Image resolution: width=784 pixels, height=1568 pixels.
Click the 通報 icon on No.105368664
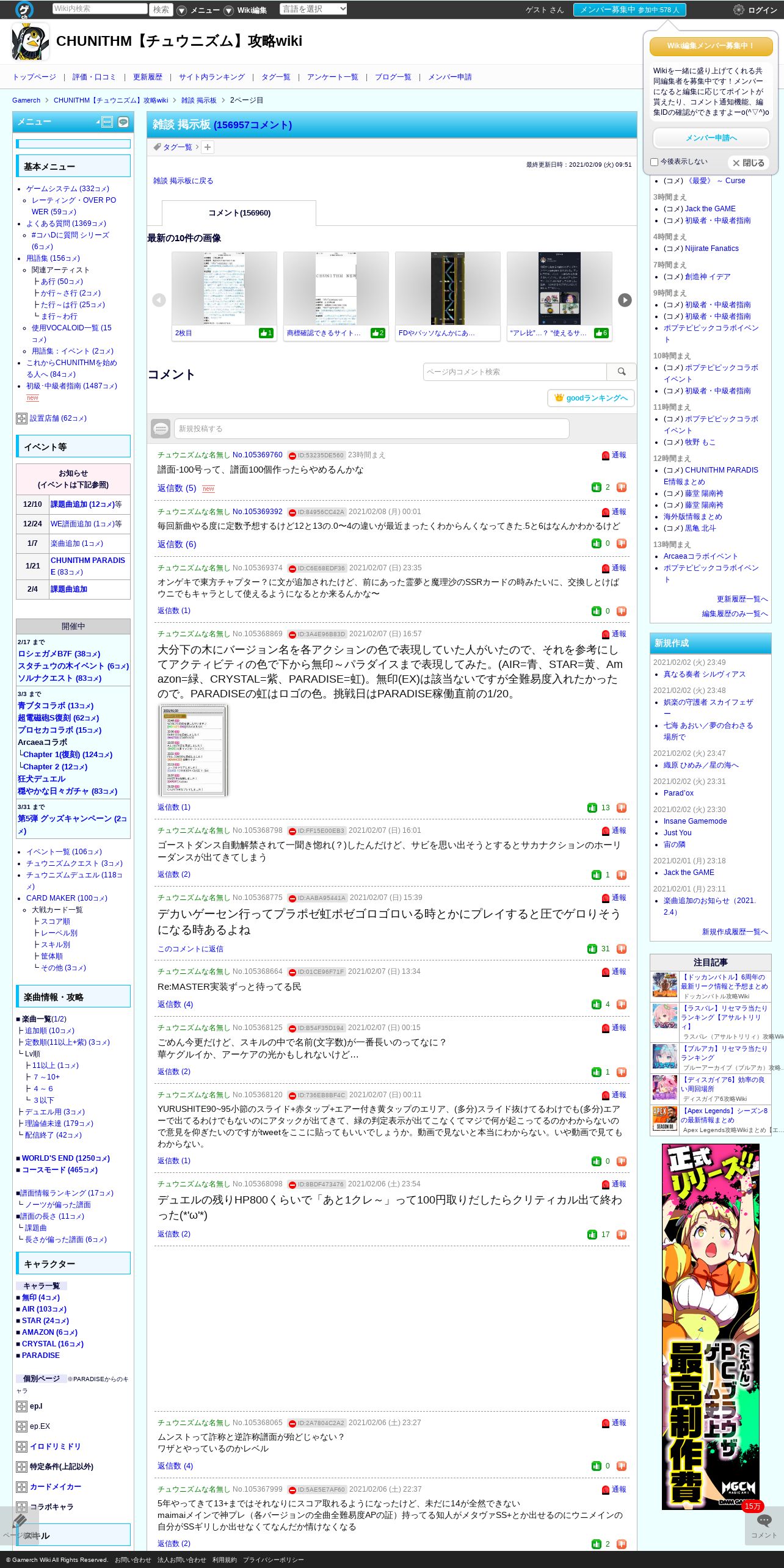click(x=606, y=972)
